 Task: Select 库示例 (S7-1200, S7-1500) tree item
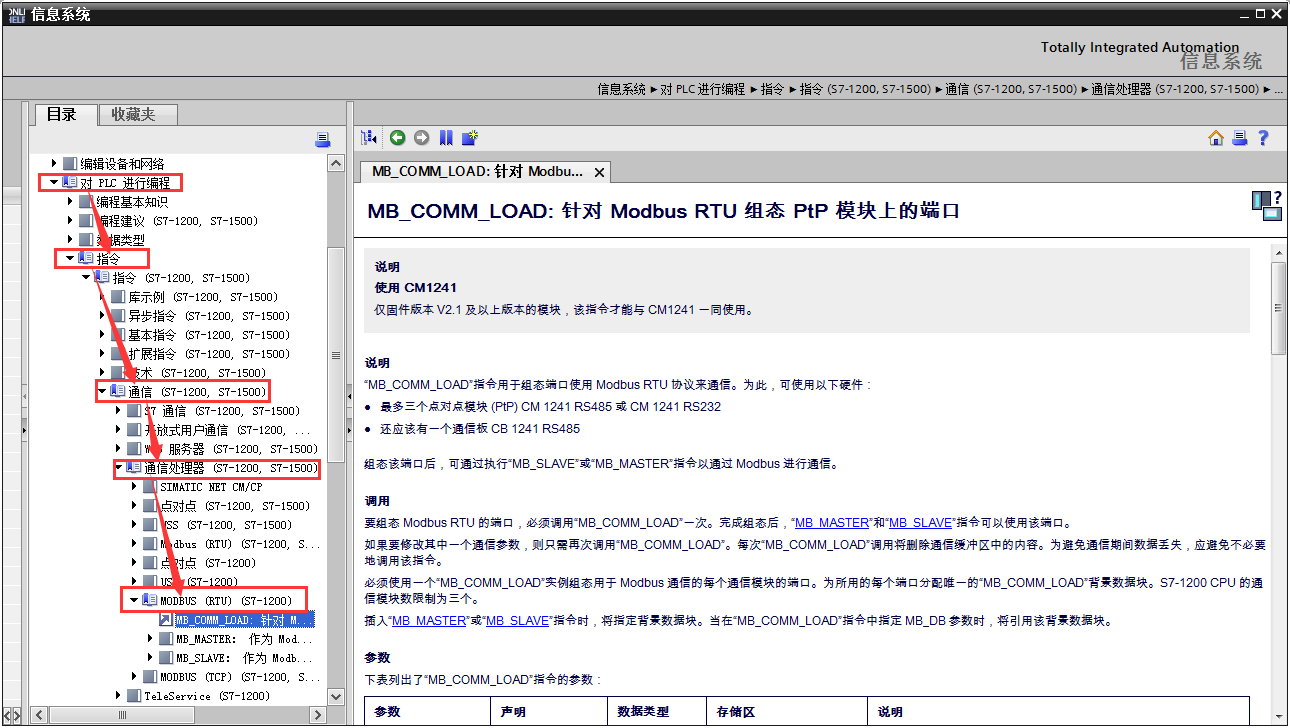[x=203, y=296]
